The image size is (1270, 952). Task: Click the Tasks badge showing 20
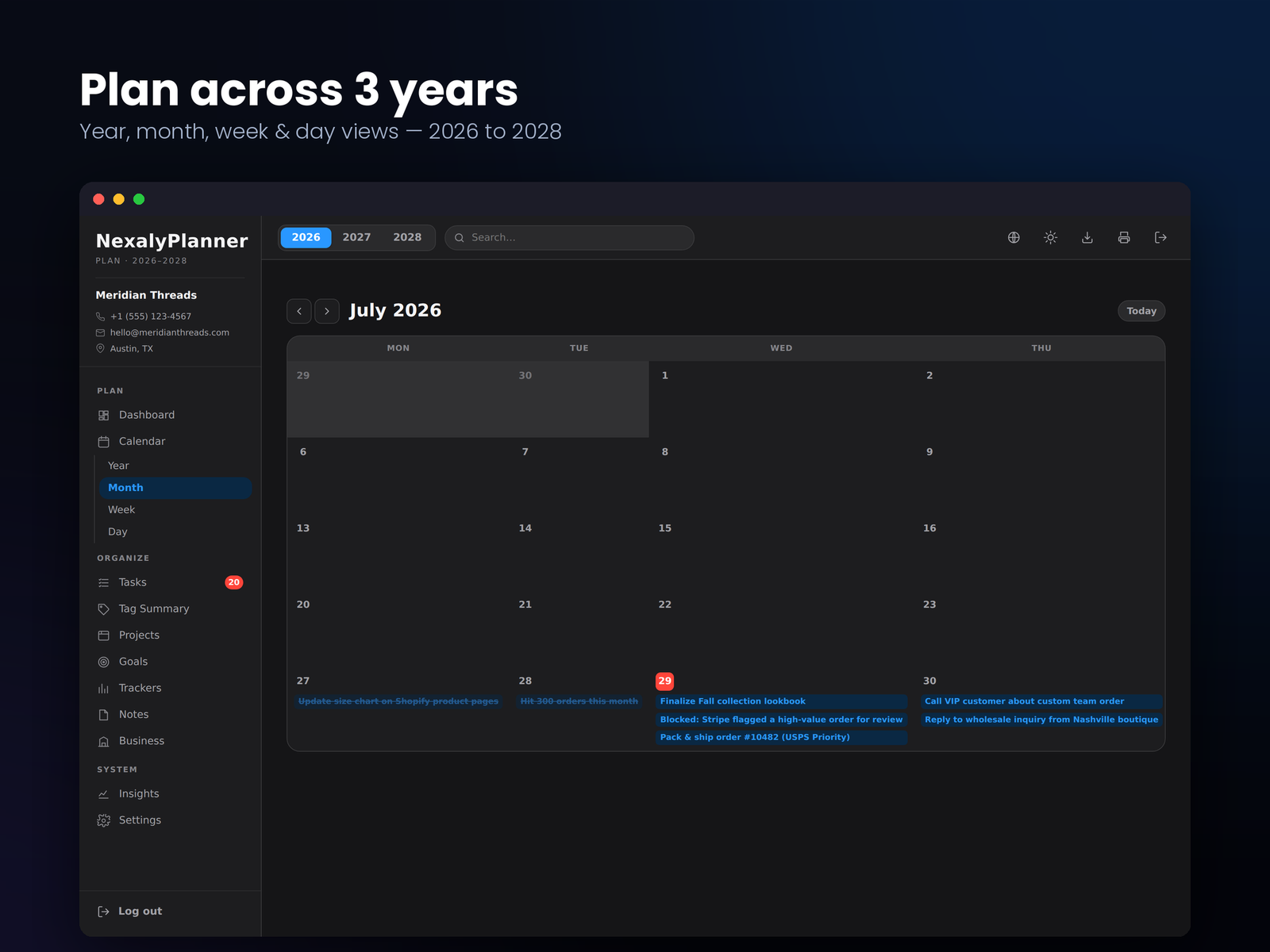pyautogui.click(x=234, y=582)
